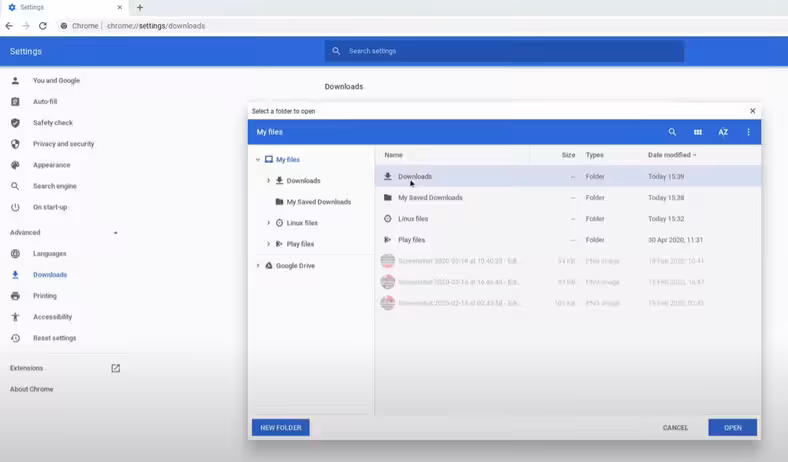Open Accessibility settings

click(52, 317)
